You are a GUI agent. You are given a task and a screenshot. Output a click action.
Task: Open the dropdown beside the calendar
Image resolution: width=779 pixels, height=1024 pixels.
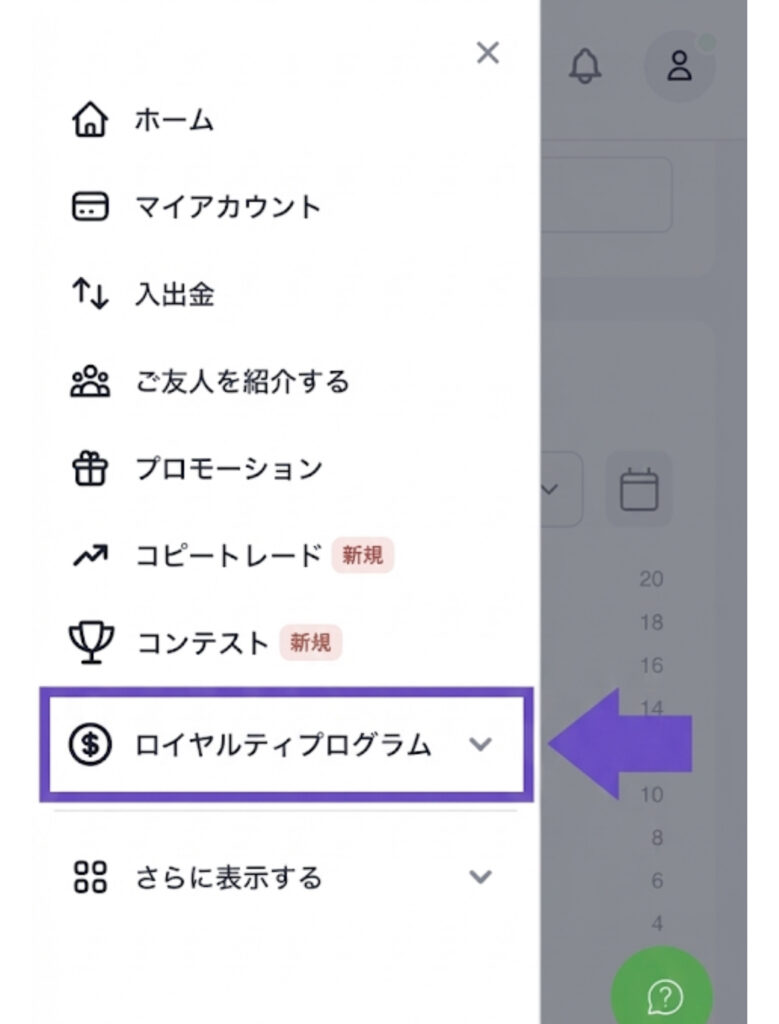tap(553, 489)
